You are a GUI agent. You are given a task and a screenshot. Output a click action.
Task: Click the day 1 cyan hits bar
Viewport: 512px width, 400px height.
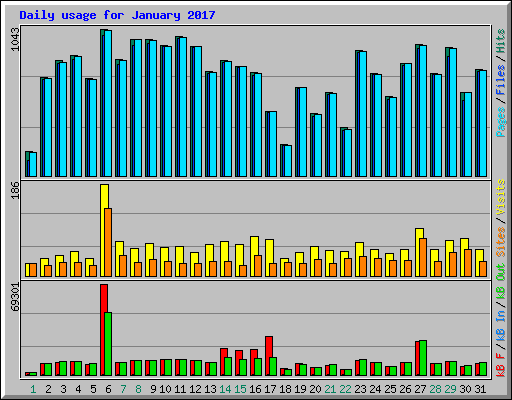[x=33, y=164]
